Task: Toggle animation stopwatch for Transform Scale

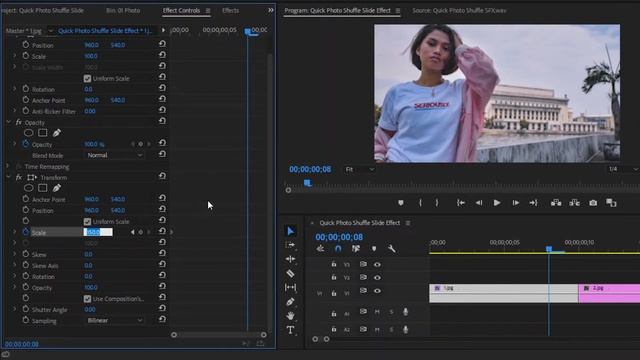Action: [x=26, y=232]
